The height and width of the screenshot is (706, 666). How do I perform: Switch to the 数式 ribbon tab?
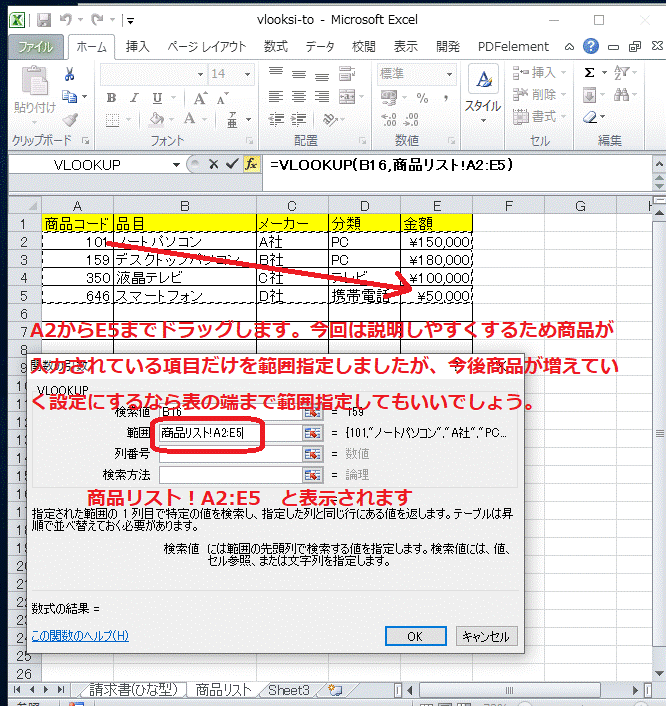coord(276,46)
